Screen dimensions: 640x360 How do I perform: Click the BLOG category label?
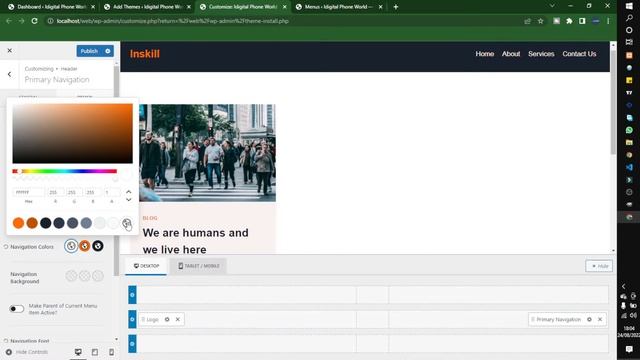click(x=150, y=218)
